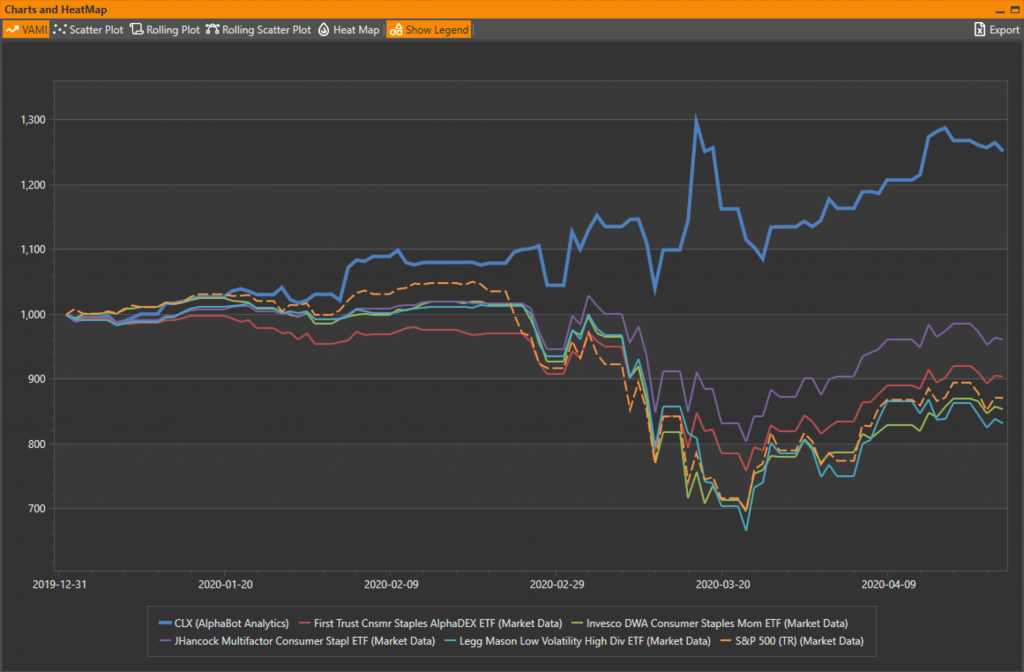Click the Scatter Plot dots icon
1024x672 pixels.
(60, 30)
